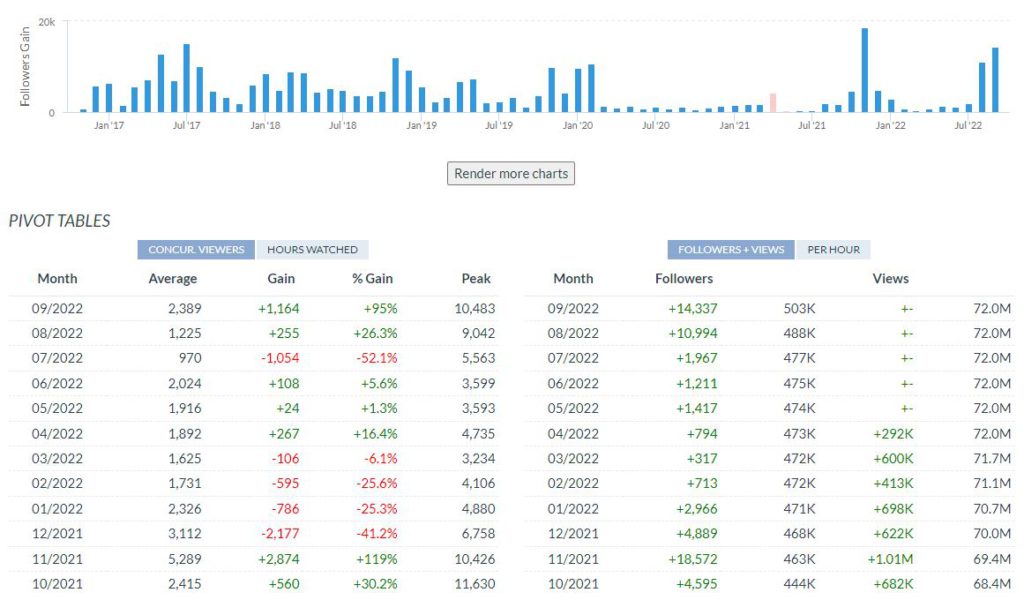Click the Views column header

890,279
